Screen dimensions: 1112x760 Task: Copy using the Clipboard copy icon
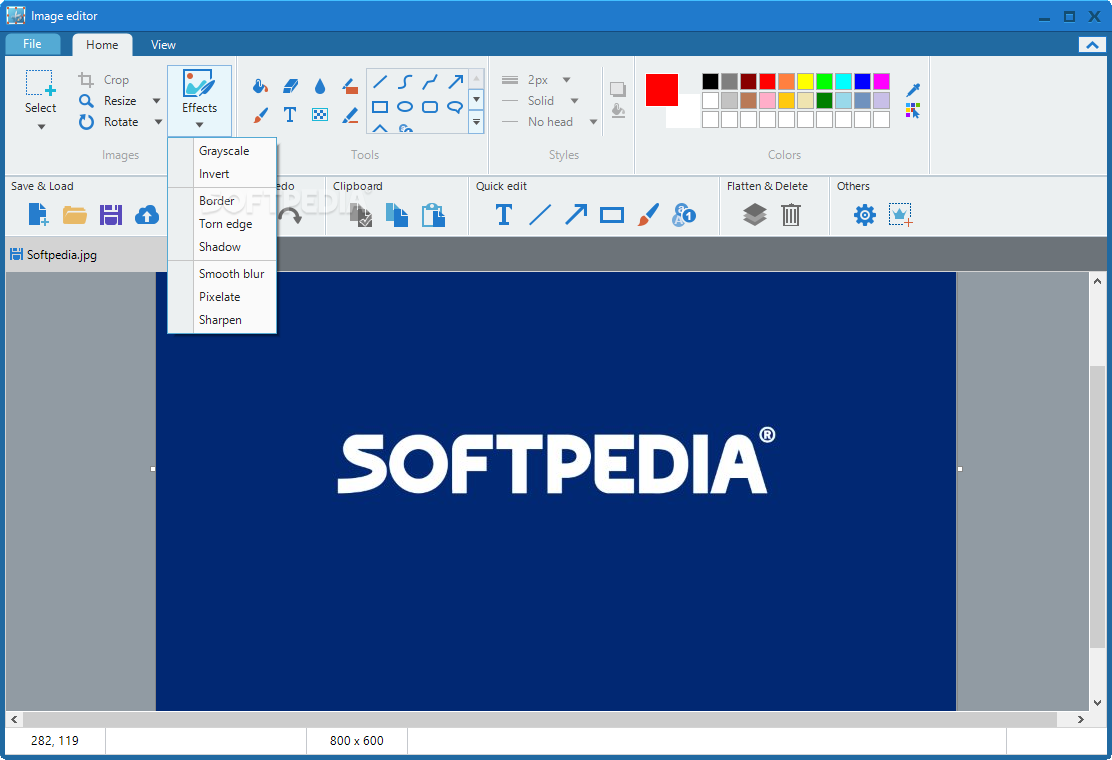[x=397, y=215]
